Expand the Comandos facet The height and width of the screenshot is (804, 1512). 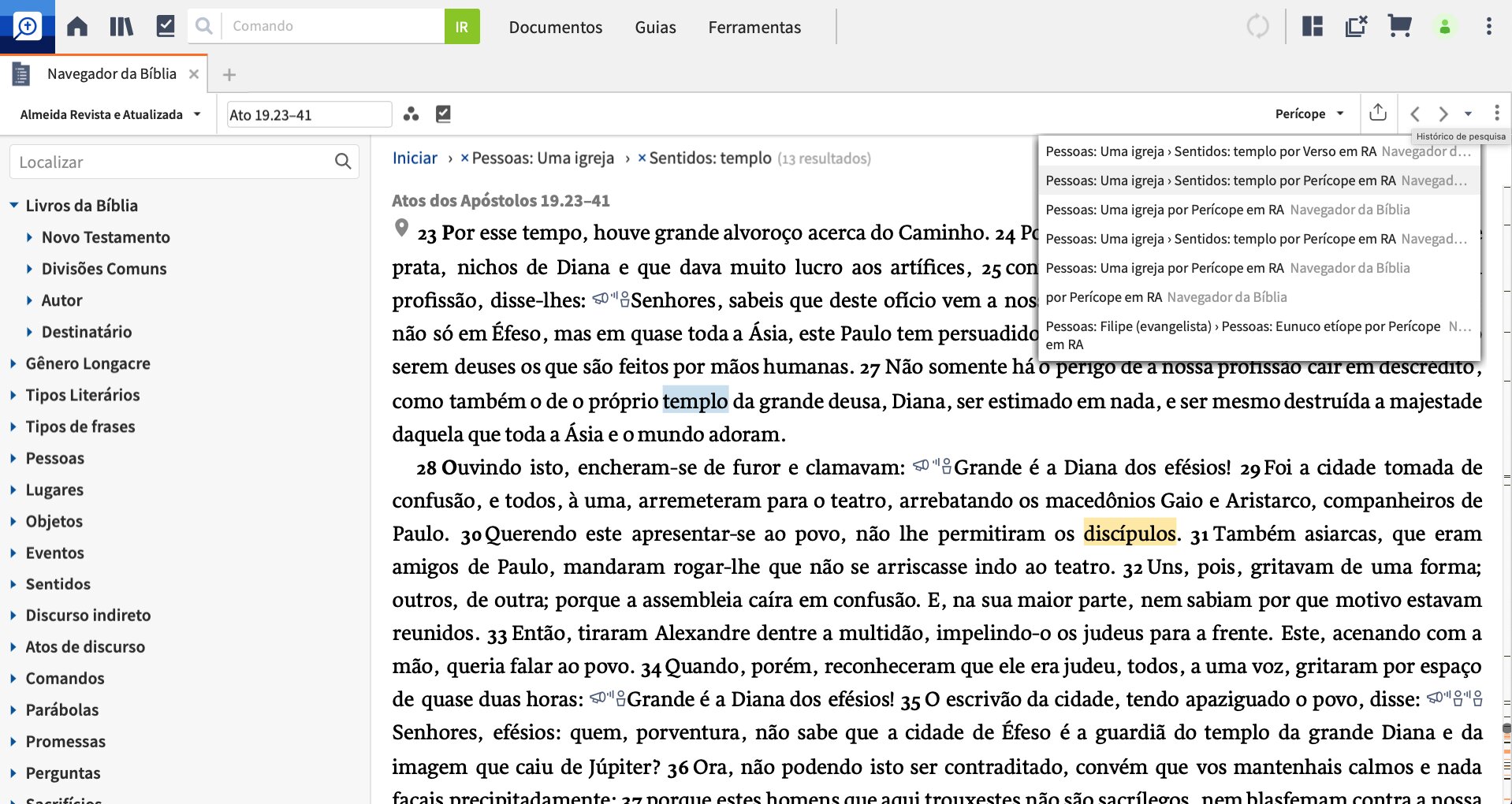pyautogui.click(x=13, y=678)
